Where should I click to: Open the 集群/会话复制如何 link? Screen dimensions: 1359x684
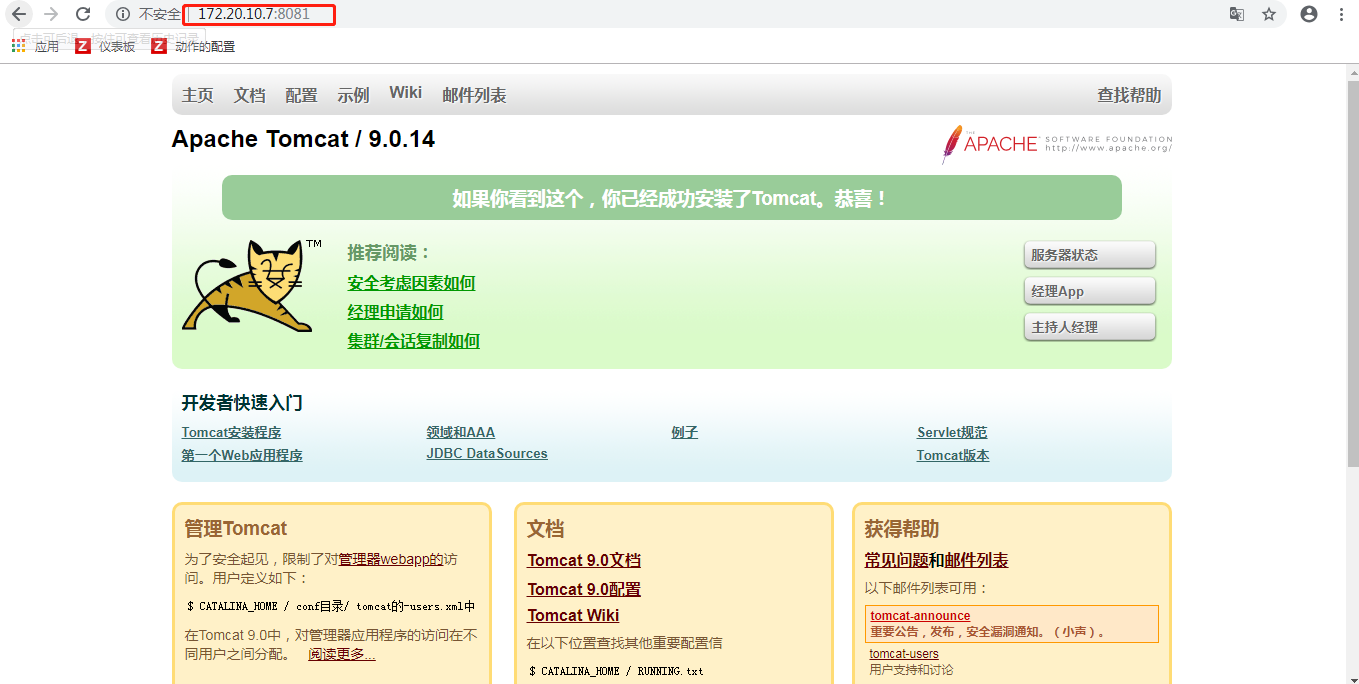(413, 341)
